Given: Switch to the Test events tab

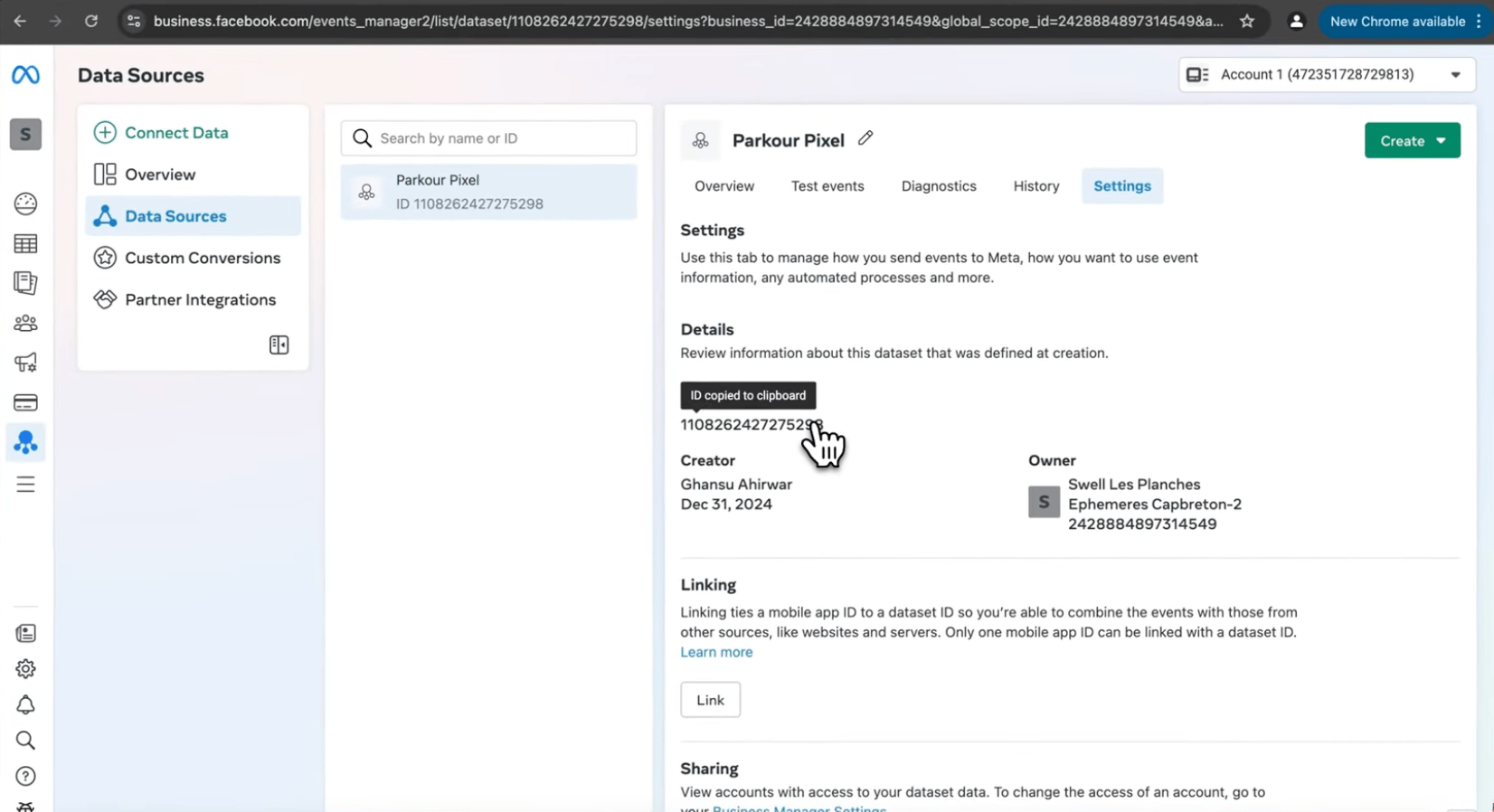Looking at the screenshot, I should pyautogui.click(x=827, y=186).
